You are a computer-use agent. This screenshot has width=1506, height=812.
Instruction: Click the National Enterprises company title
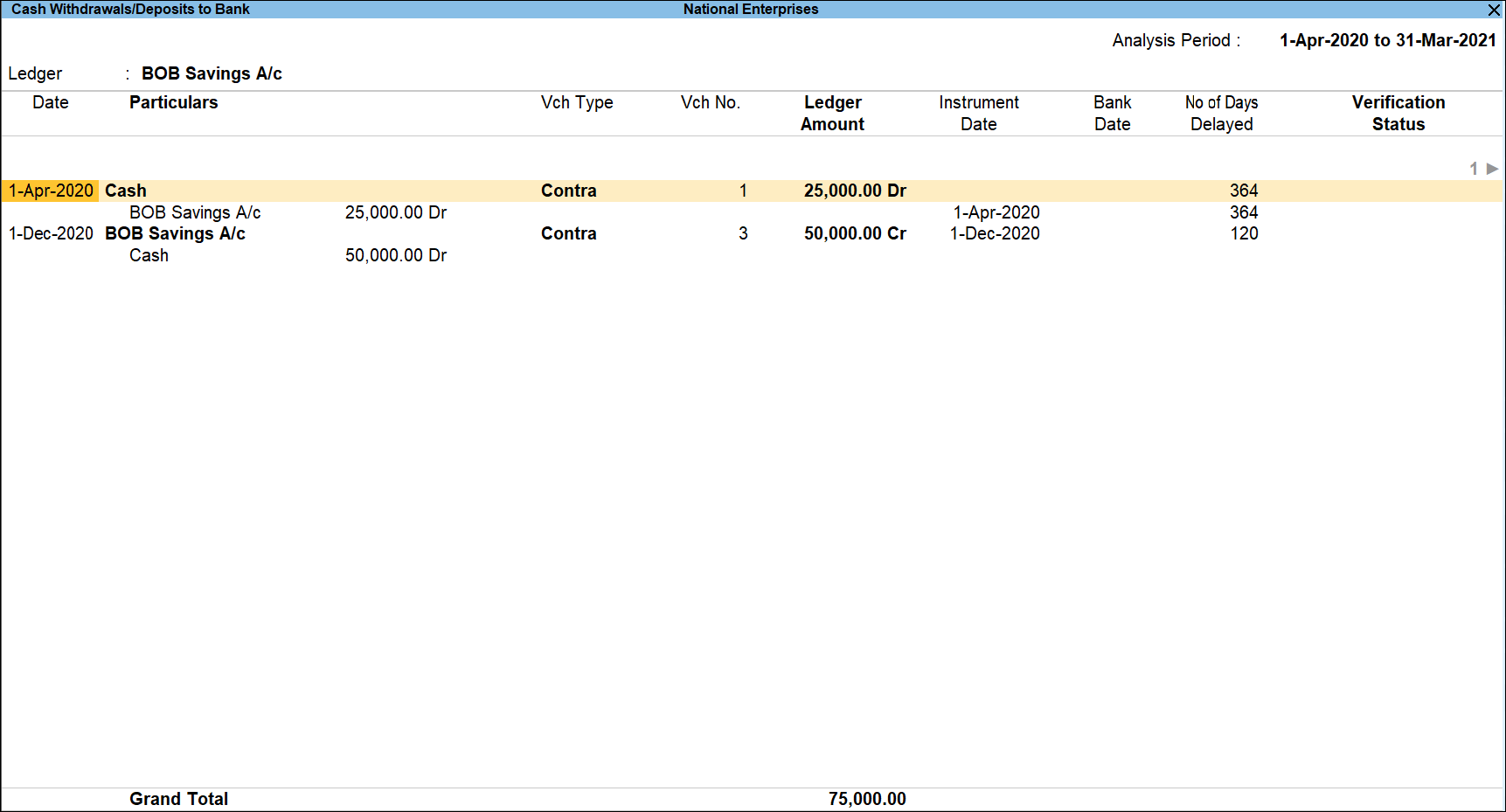click(750, 9)
